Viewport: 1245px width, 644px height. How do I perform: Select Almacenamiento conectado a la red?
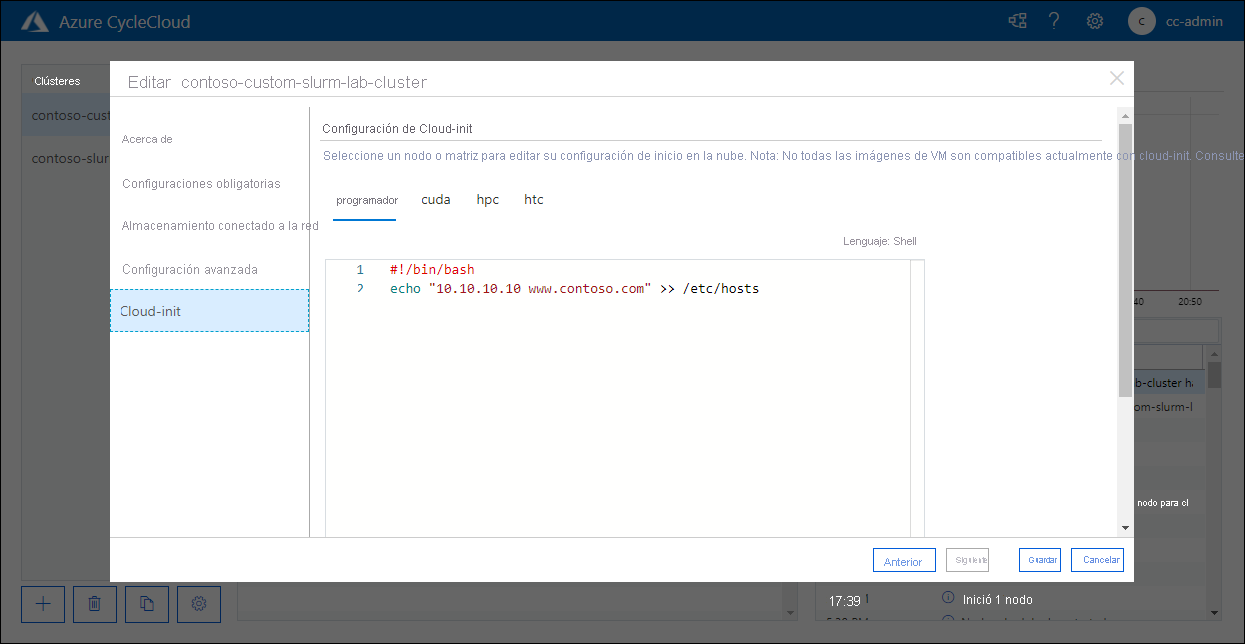pos(220,226)
